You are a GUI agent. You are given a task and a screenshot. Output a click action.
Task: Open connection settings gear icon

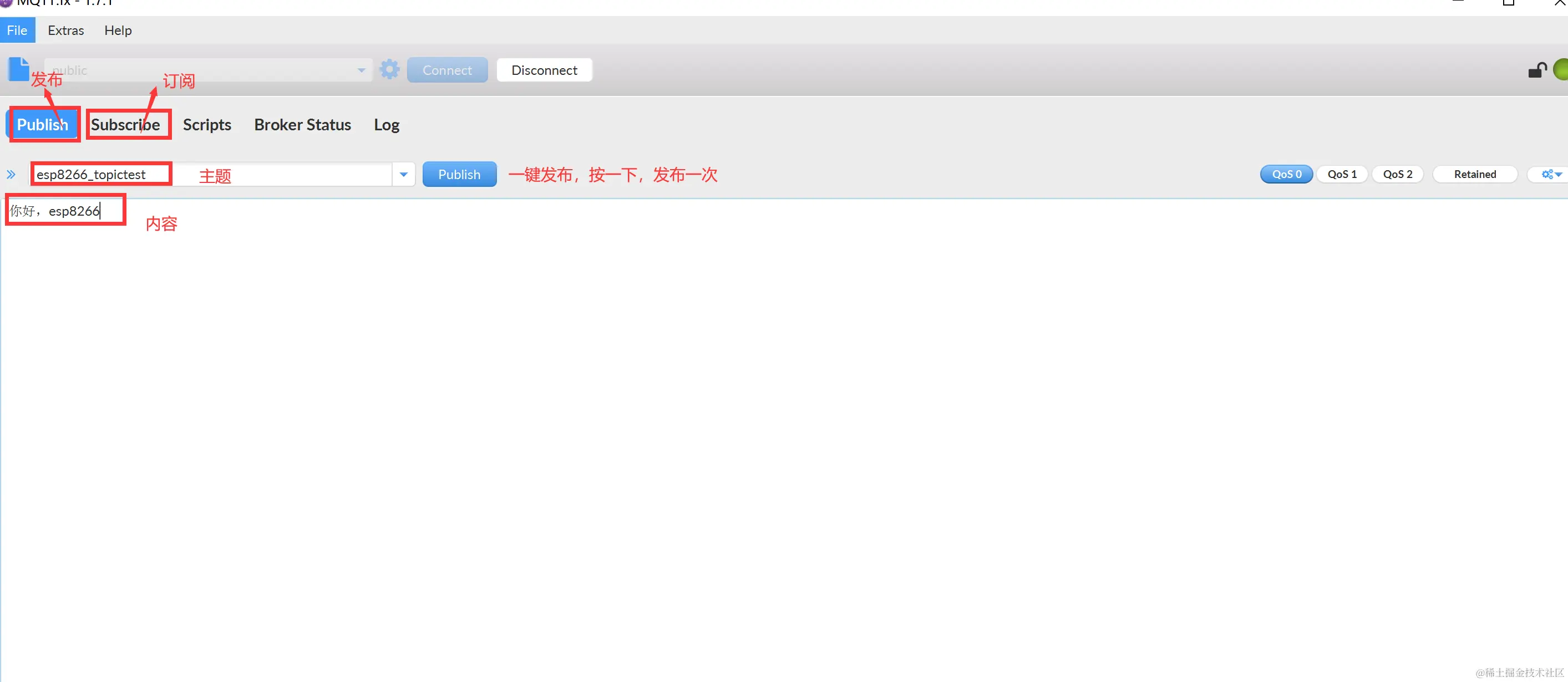coord(389,69)
